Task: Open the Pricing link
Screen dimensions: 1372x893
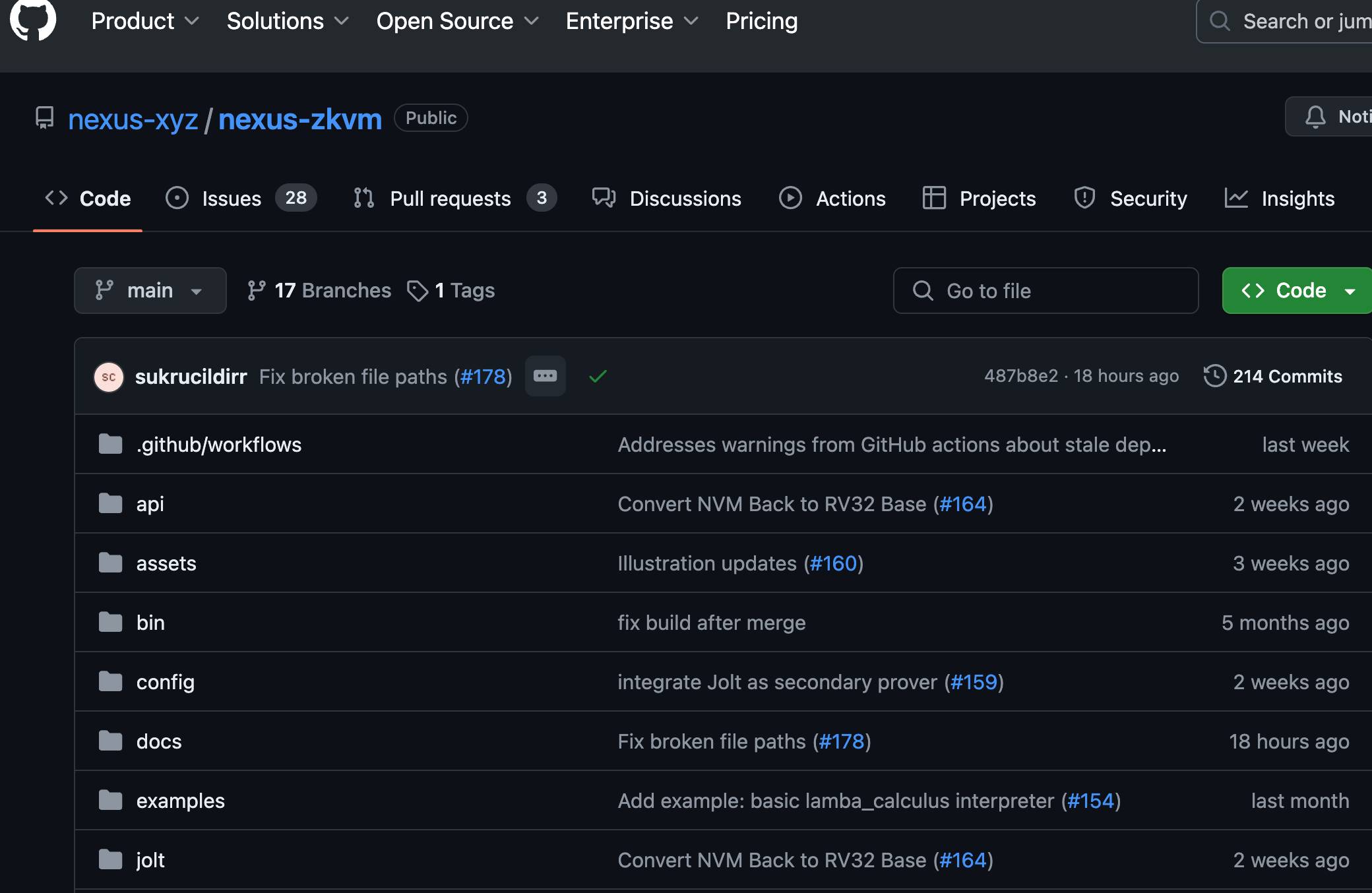Action: tap(761, 21)
